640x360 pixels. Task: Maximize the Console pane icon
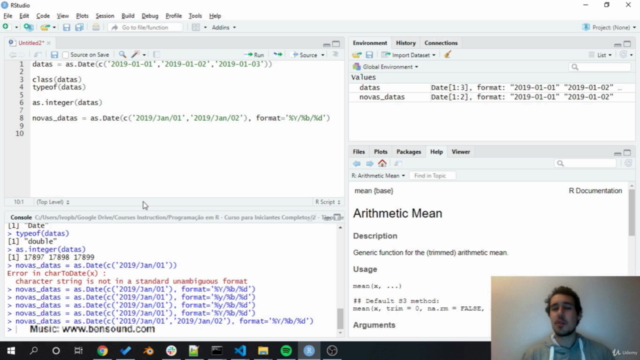click(x=337, y=217)
